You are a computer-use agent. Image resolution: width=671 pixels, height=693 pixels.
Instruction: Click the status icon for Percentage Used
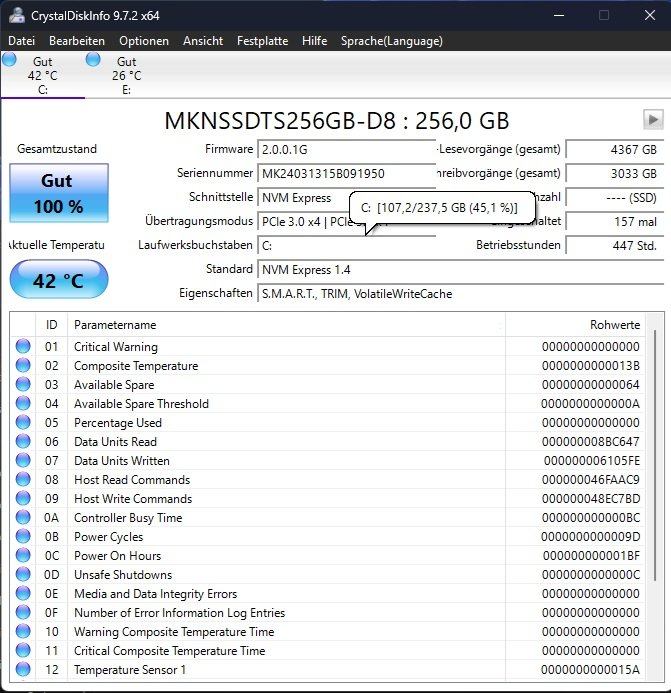point(23,422)
